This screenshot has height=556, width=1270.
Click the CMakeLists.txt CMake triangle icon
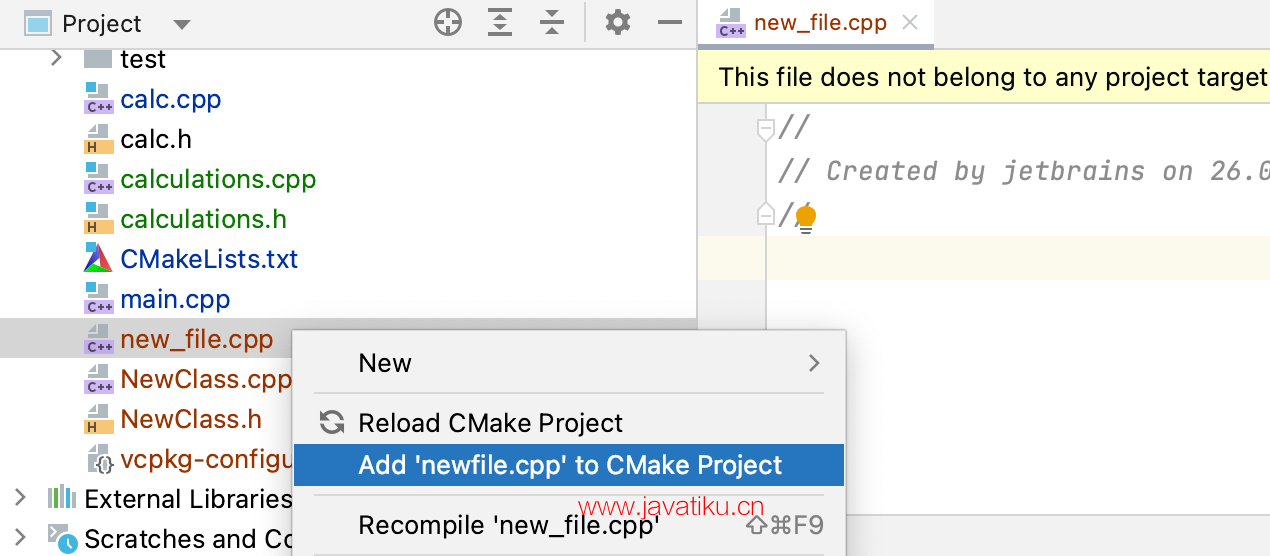[x=98, y=259]
